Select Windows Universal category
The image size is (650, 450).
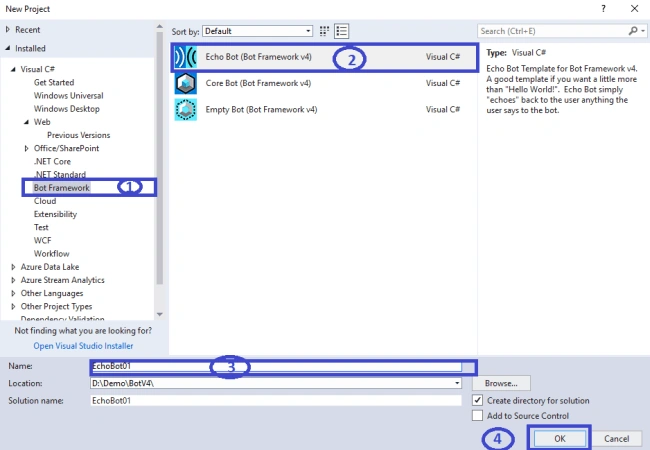click(x=68, y=96)
